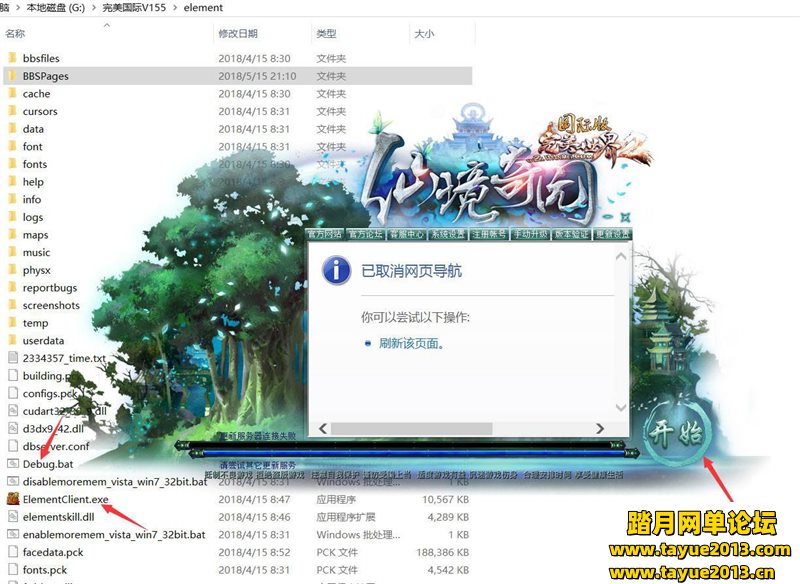Image resolution: width=800 pixels, height=584 pixels.
Task: Expand breadcrumb chevron after 本地磁盘 (G:)
Action: click(x=94, y=8)
